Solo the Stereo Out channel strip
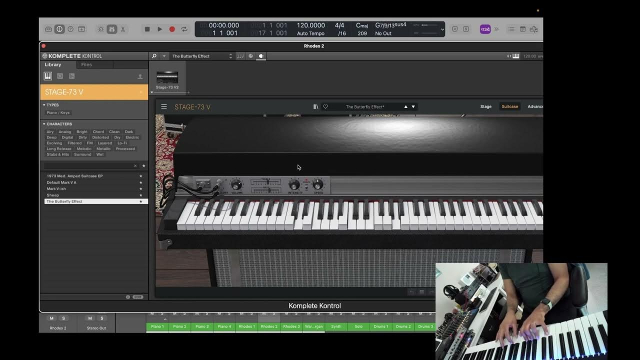640x360 pixels. [102, 318]
